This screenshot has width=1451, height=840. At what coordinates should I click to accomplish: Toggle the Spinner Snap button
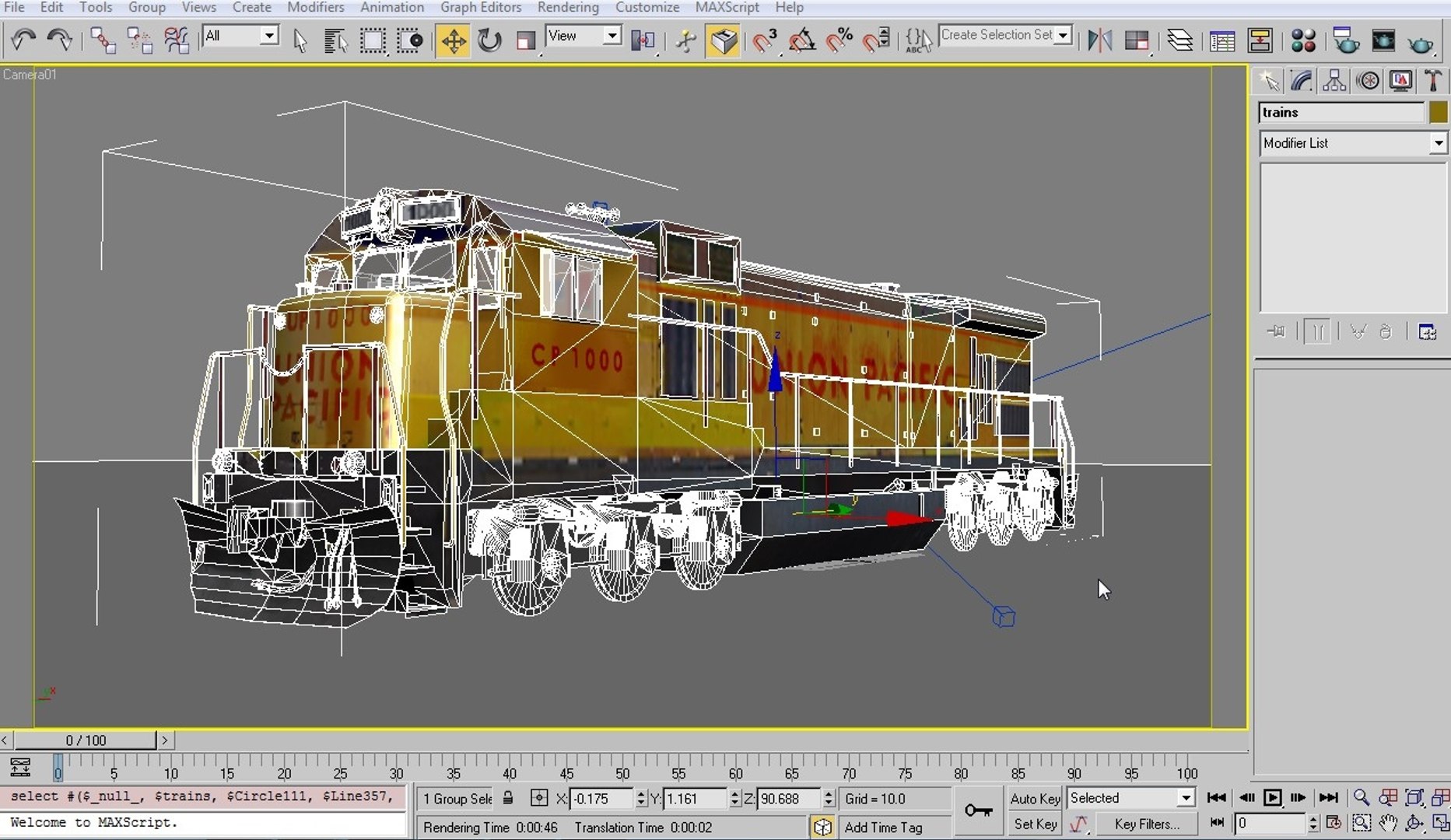coord(877,40)
